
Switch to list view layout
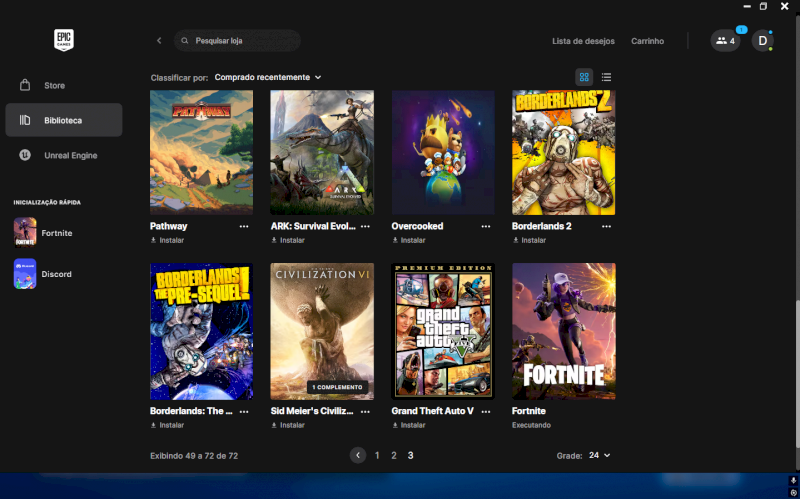click(x=606, y=77)
